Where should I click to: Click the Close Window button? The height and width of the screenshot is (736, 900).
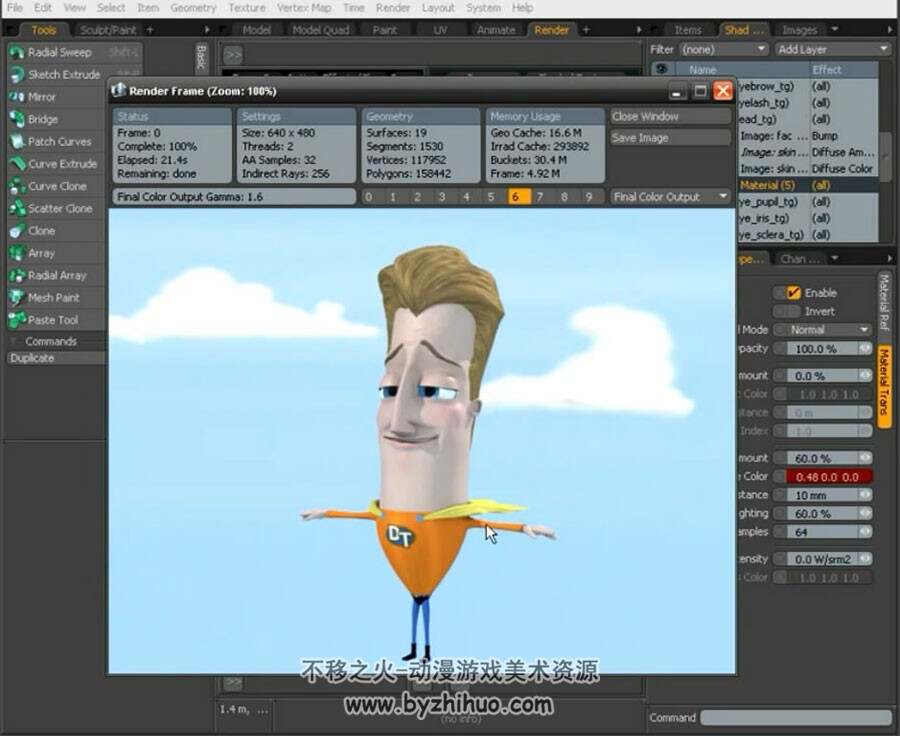(670, 117)
